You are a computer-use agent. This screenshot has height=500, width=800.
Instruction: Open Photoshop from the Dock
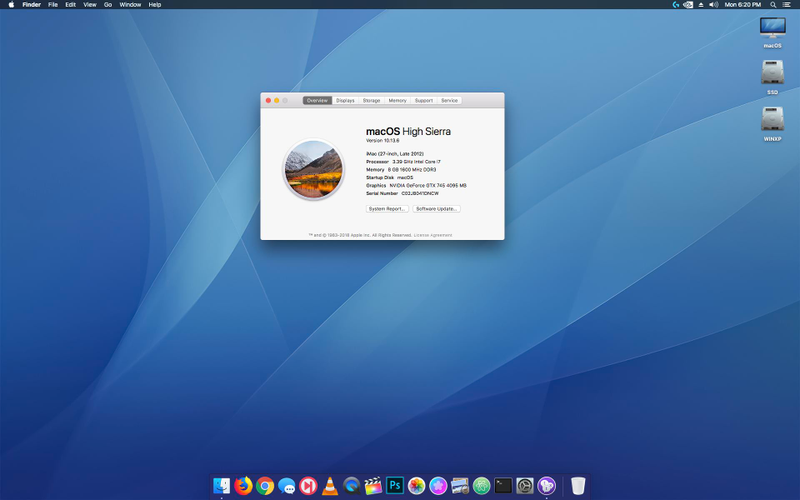(395, 486)
